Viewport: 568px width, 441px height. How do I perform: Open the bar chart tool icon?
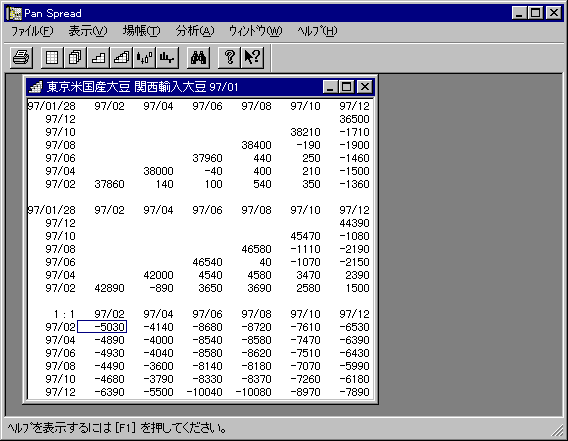[x=167, y=57]
